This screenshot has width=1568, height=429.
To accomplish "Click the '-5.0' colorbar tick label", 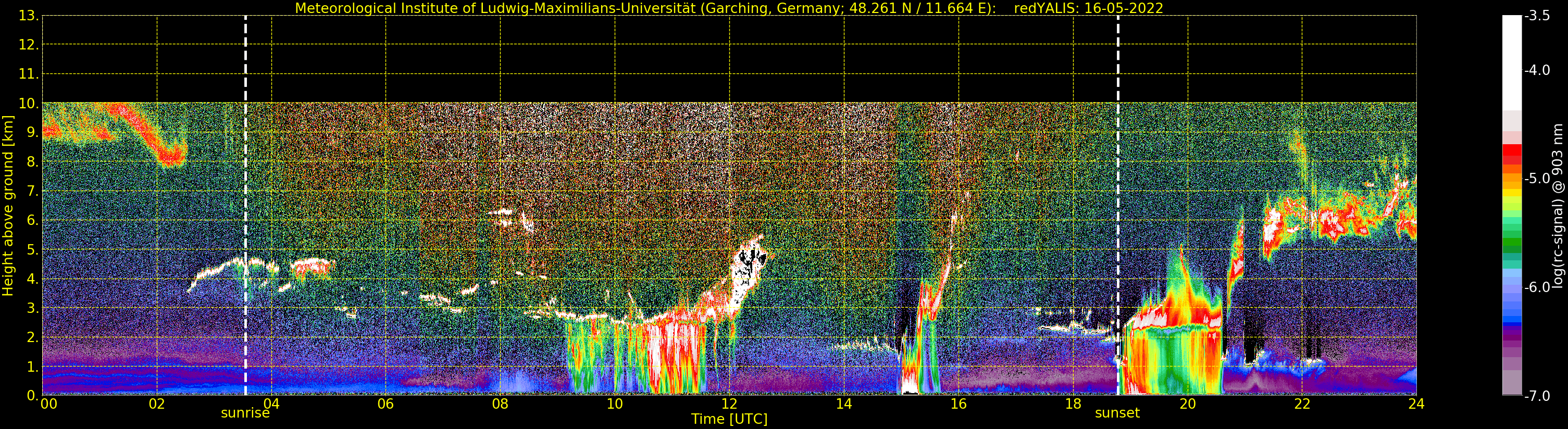I will 1537,178.
